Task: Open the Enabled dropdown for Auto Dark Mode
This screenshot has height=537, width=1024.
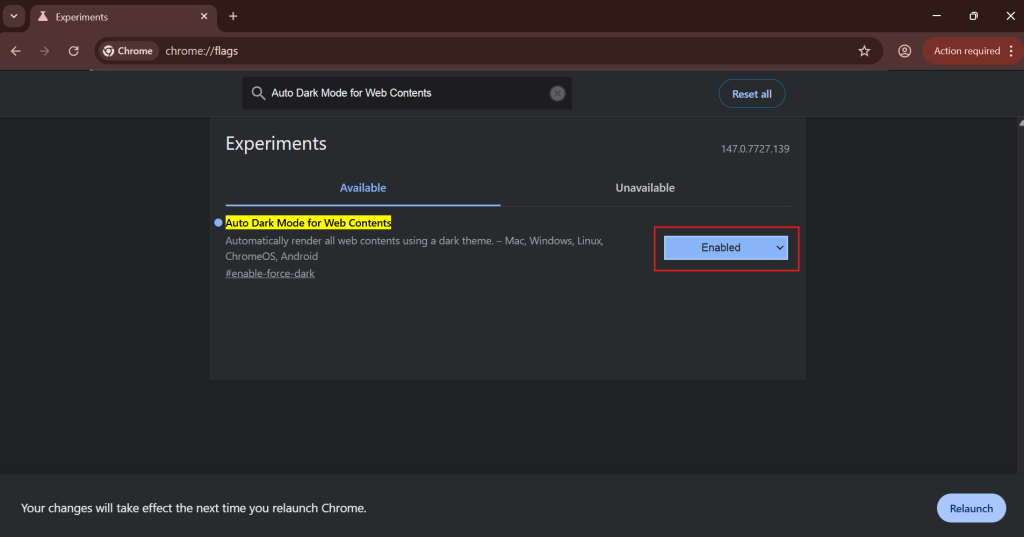Action: 726,248
